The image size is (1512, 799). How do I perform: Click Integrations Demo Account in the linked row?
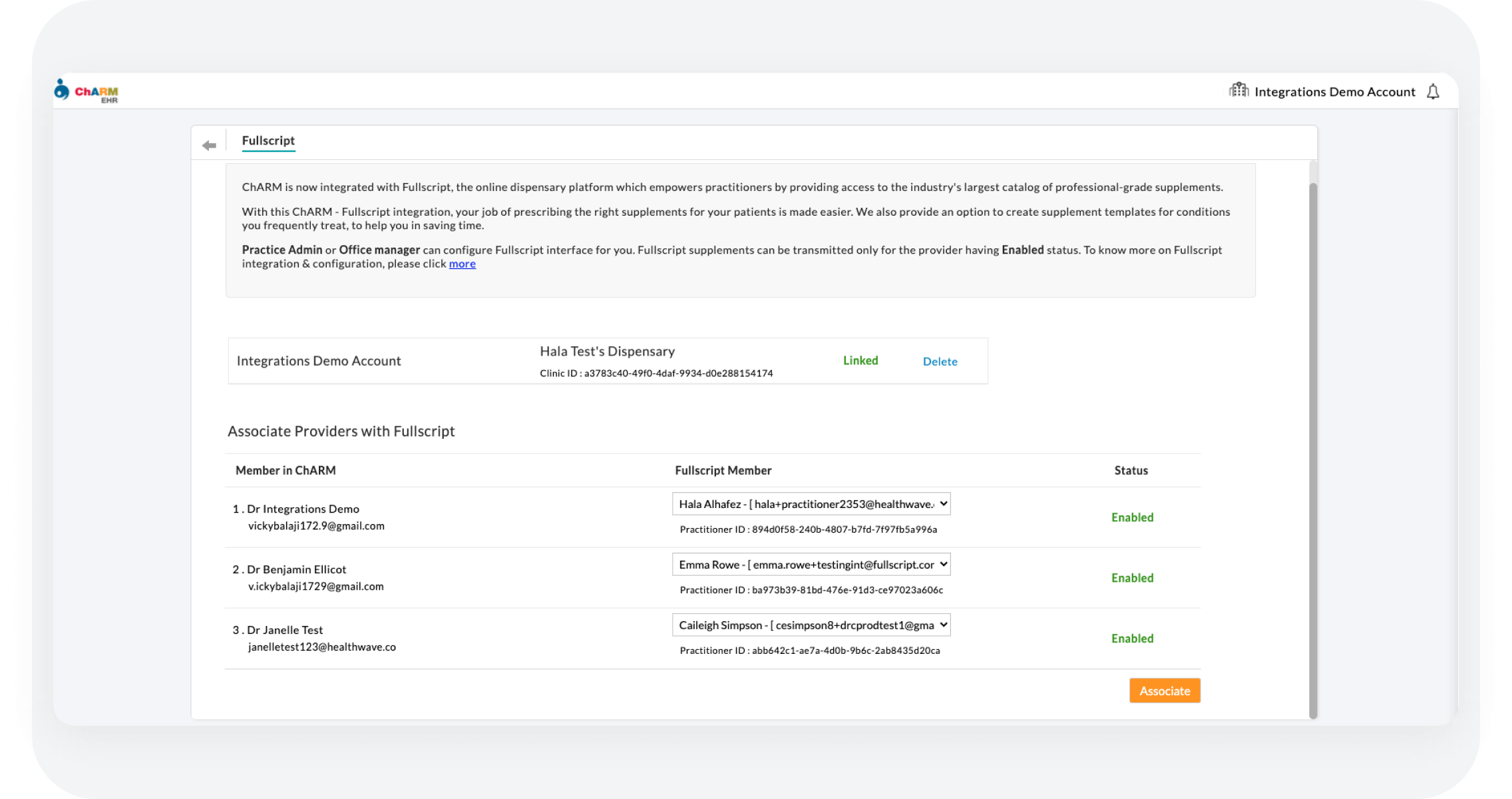click(319, 361)
